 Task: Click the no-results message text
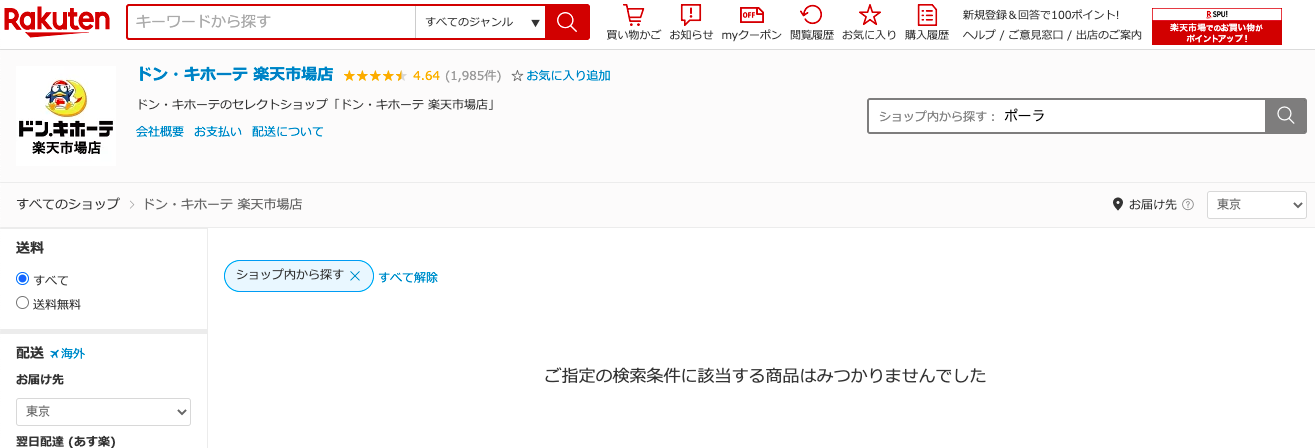coord(765,376)
